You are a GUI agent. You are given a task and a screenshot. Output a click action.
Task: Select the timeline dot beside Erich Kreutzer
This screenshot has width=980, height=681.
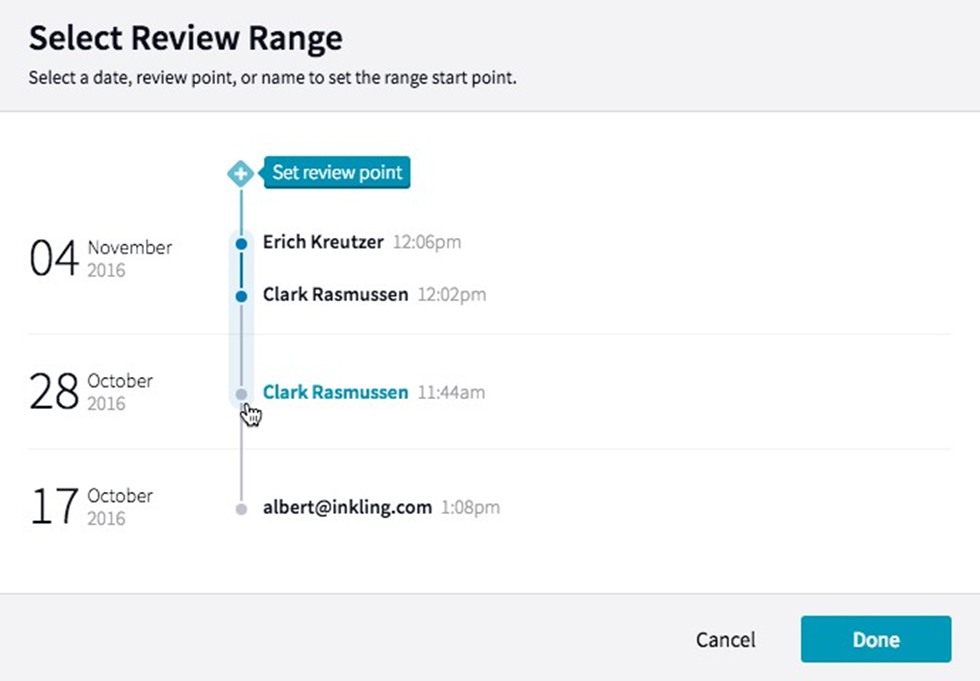pos(241,243)
